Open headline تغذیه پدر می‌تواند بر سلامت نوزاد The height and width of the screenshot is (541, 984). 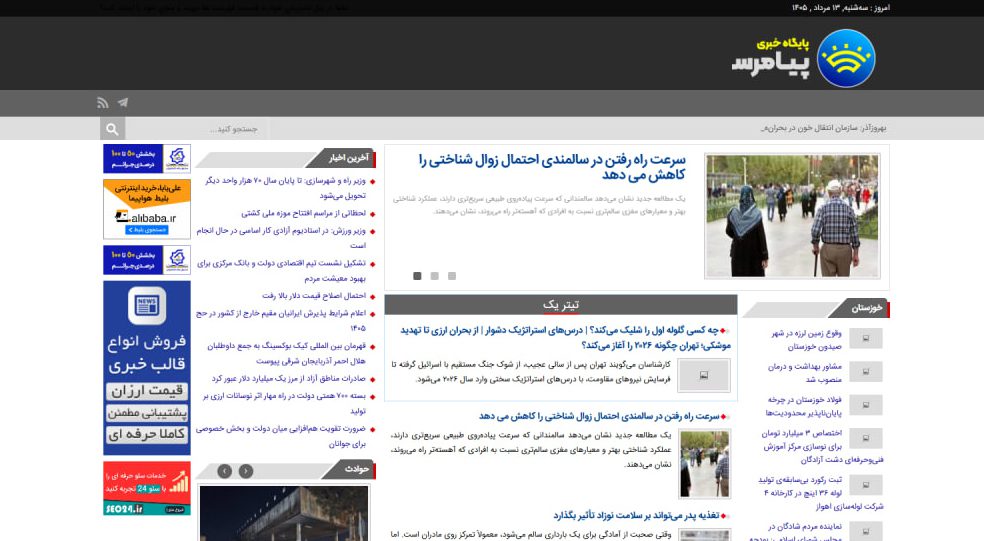pos(636,515)
